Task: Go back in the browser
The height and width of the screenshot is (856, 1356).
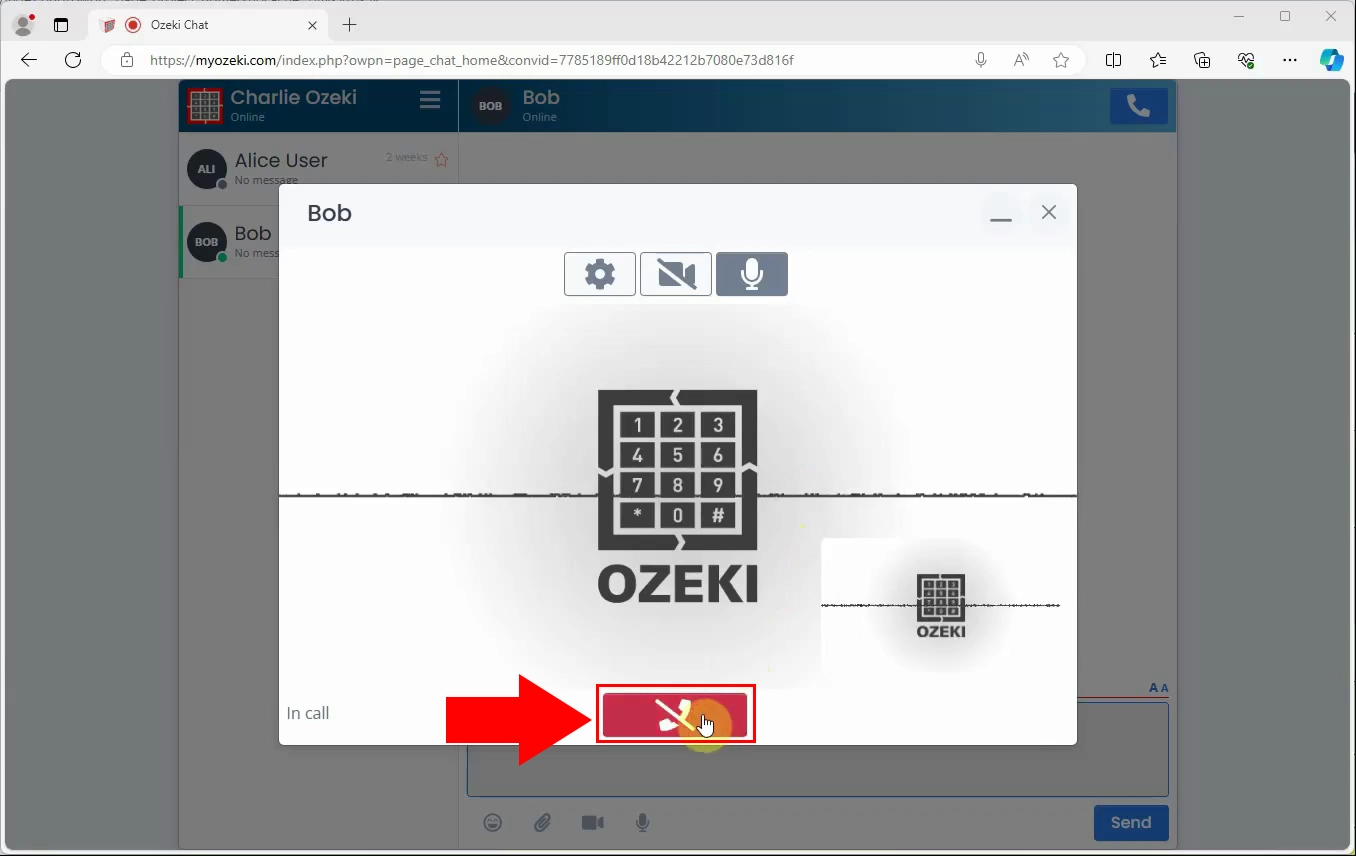Action: coord(29,60)
